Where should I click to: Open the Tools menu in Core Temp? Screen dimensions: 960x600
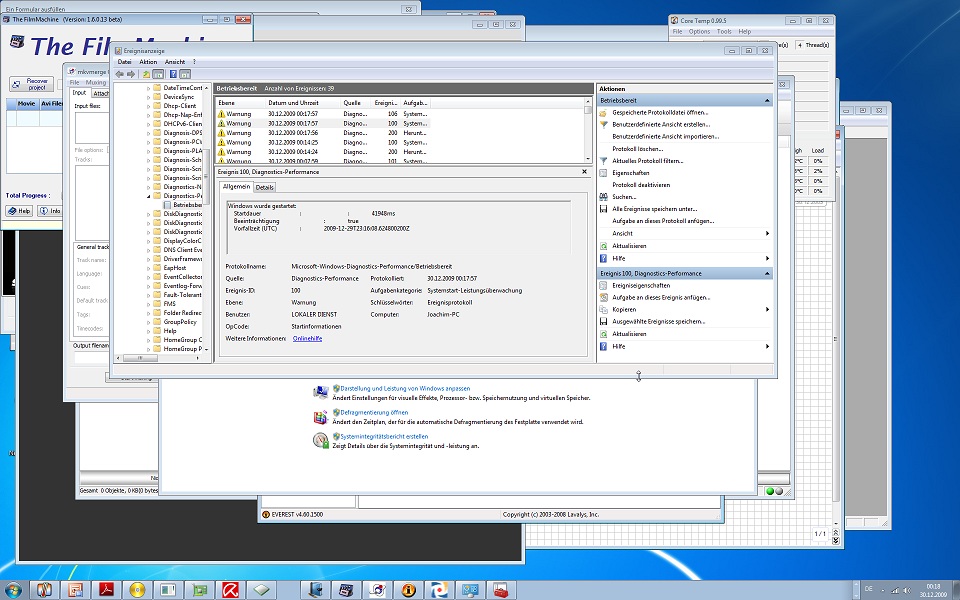[x=724, y=31]
